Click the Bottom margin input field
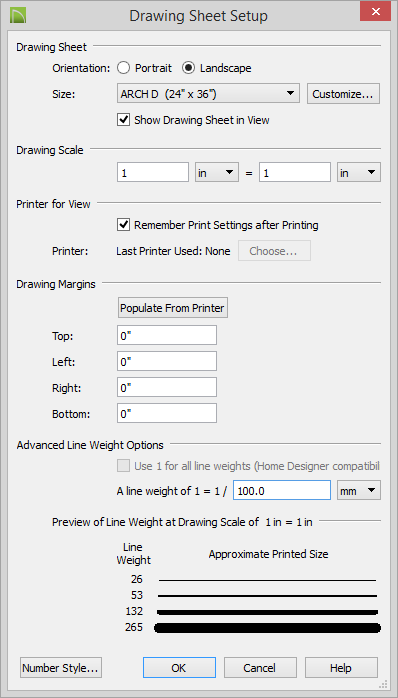The height and width of the screenshot is (698, 398). click(x=167, y=414)
